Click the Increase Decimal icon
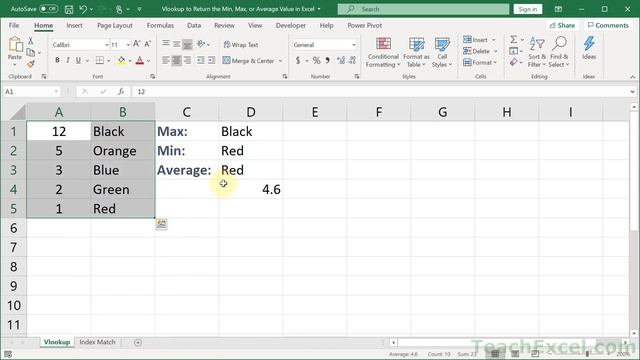 point(341,60)
